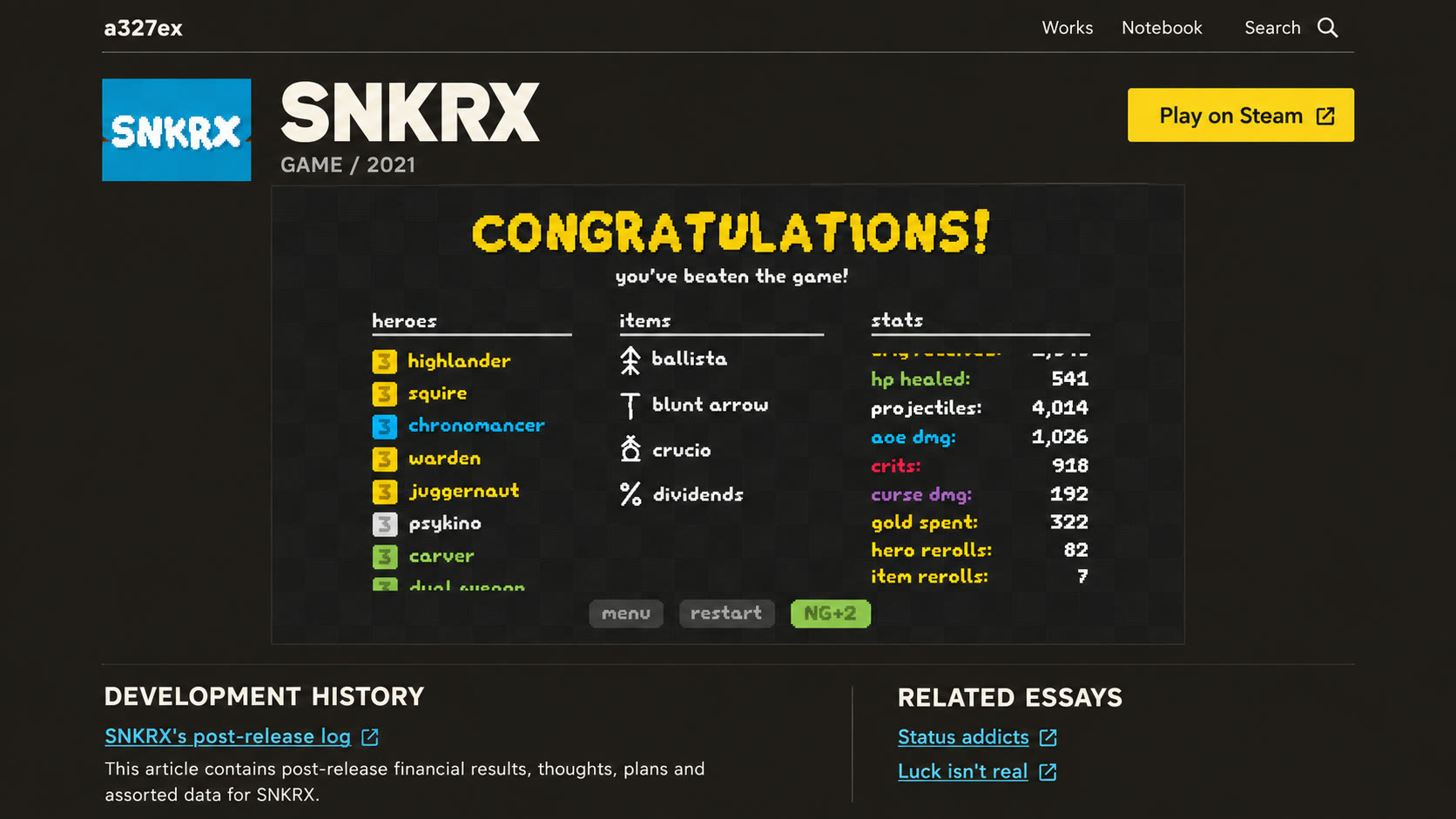Click the ballista arrow icon
1456x819 pixels.
pyautogui.click(x=630, y=360)
